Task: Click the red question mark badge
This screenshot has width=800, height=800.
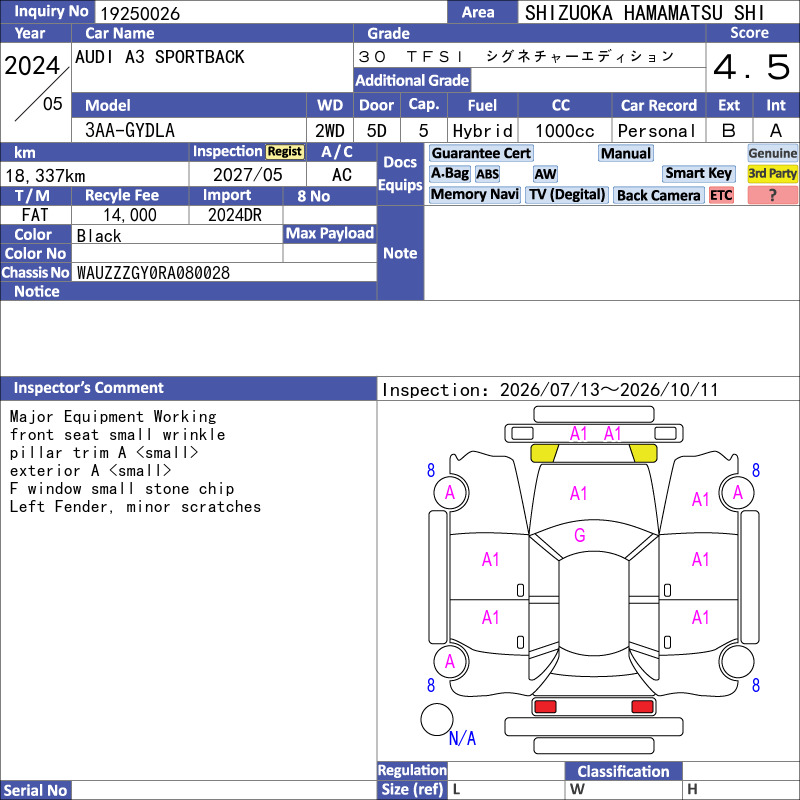Action: tap(772, 195)
